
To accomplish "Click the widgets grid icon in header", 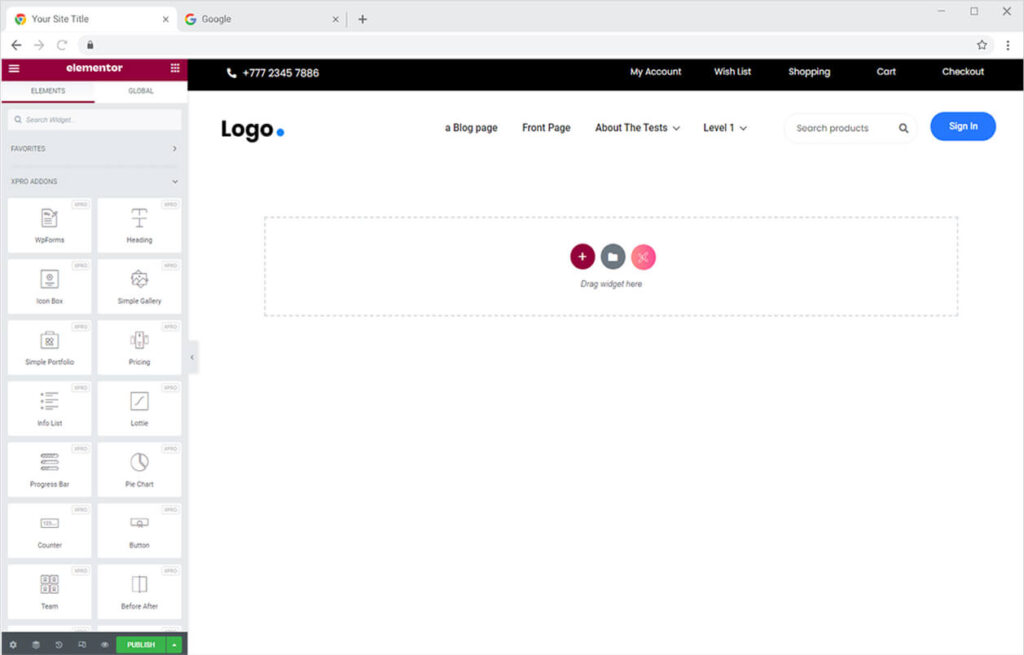I will (x=175, y=68).
